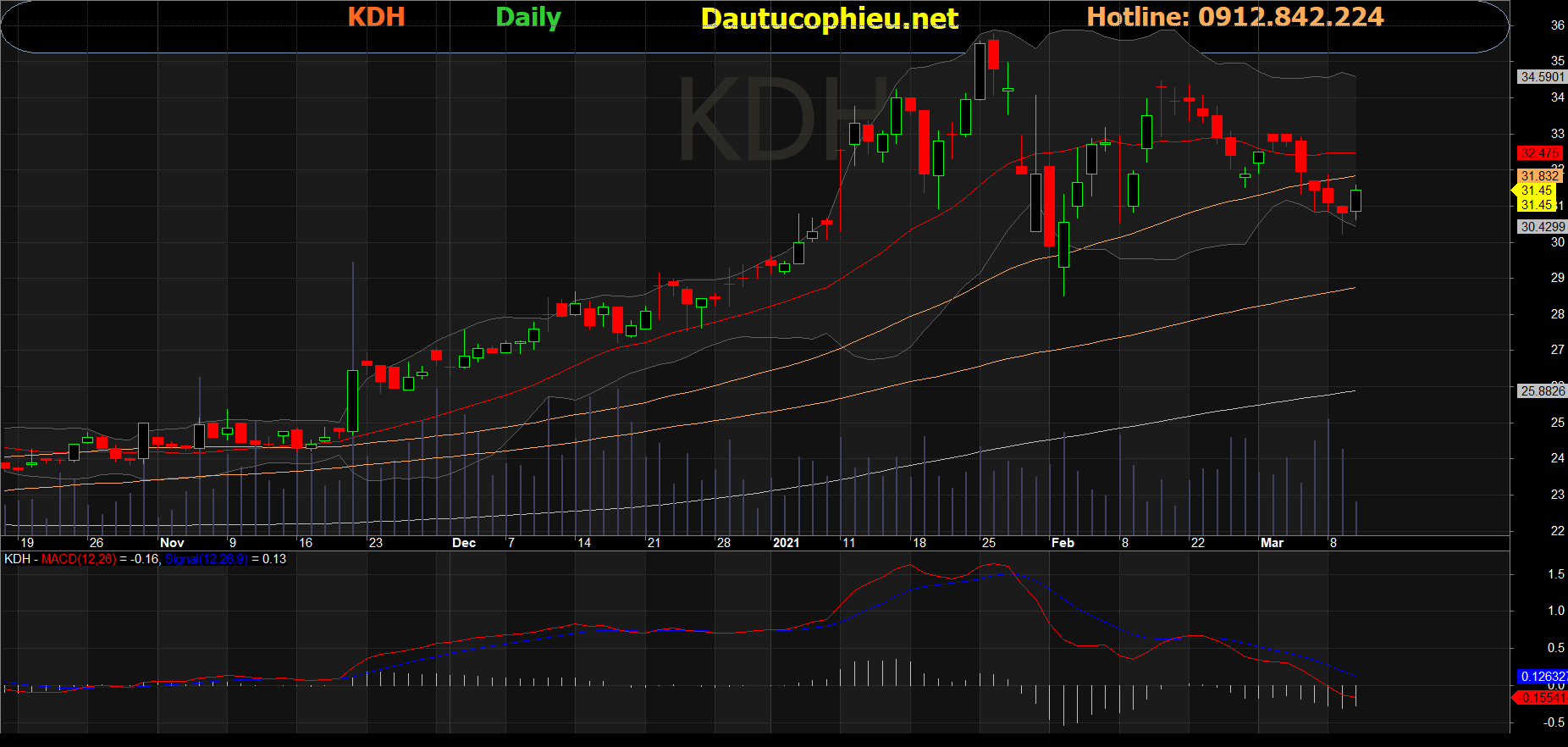Select the blue 0.12632 signal value tag
Image resolution: width=1568 pixels, height=747 pixels.
1542,677
